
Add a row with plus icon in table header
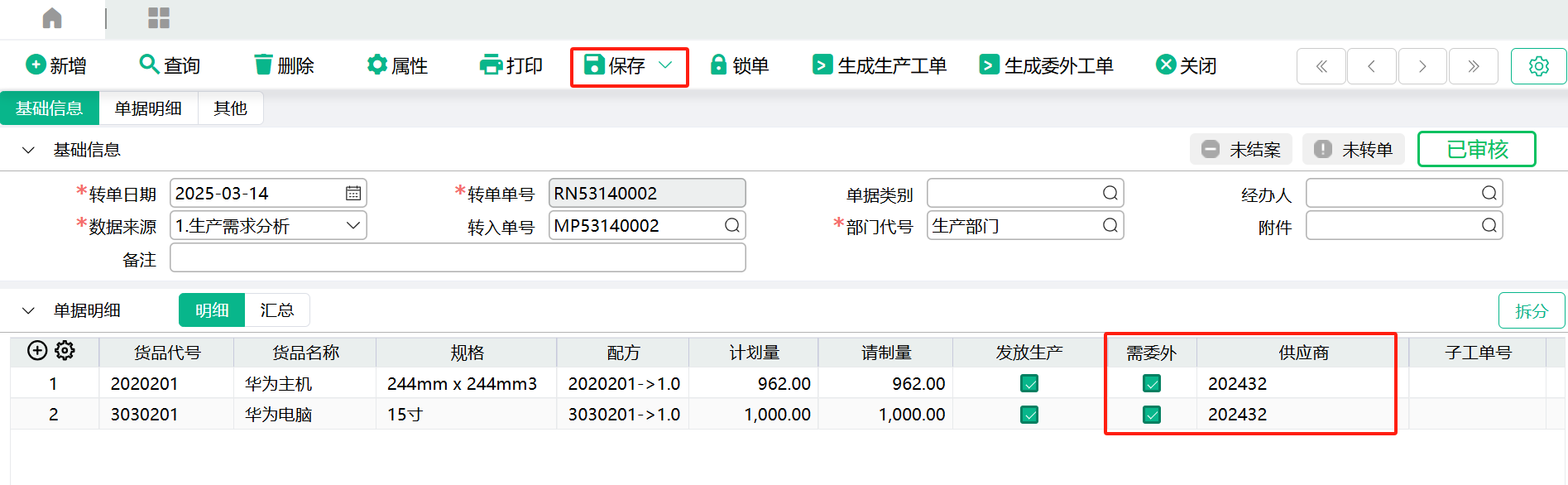pos(37,351)
